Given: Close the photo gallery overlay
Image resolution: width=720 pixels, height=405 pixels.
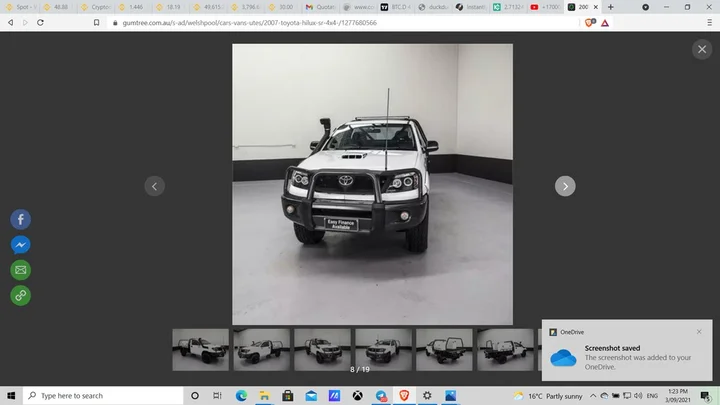Looking at the screenshot, I should point(701,49).
